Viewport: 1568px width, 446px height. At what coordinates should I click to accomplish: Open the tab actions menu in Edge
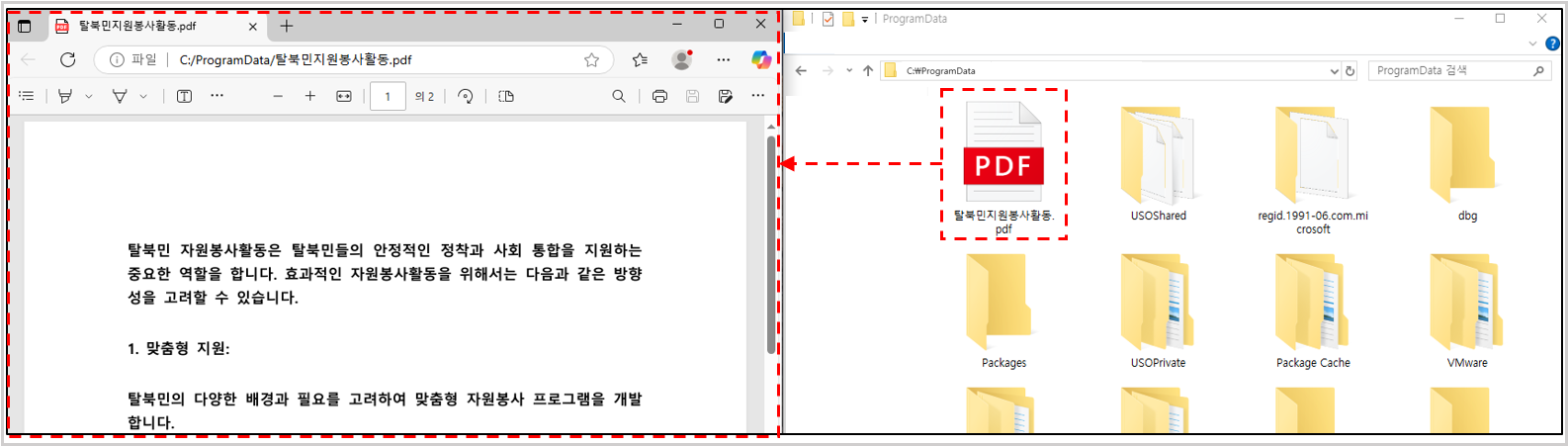tap(25, 27)
